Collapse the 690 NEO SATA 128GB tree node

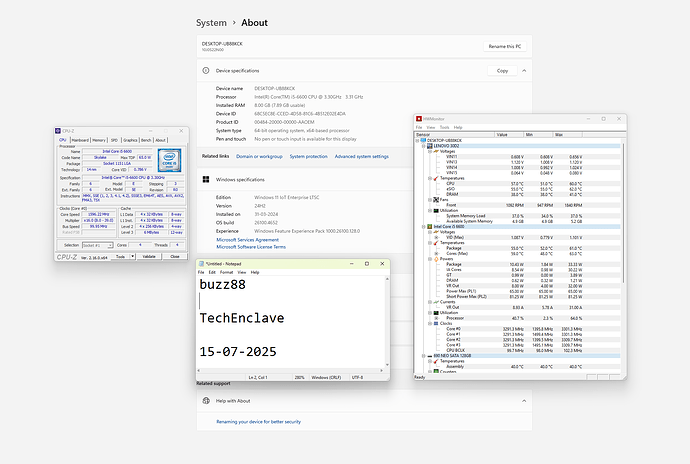[x=424, y=356]
